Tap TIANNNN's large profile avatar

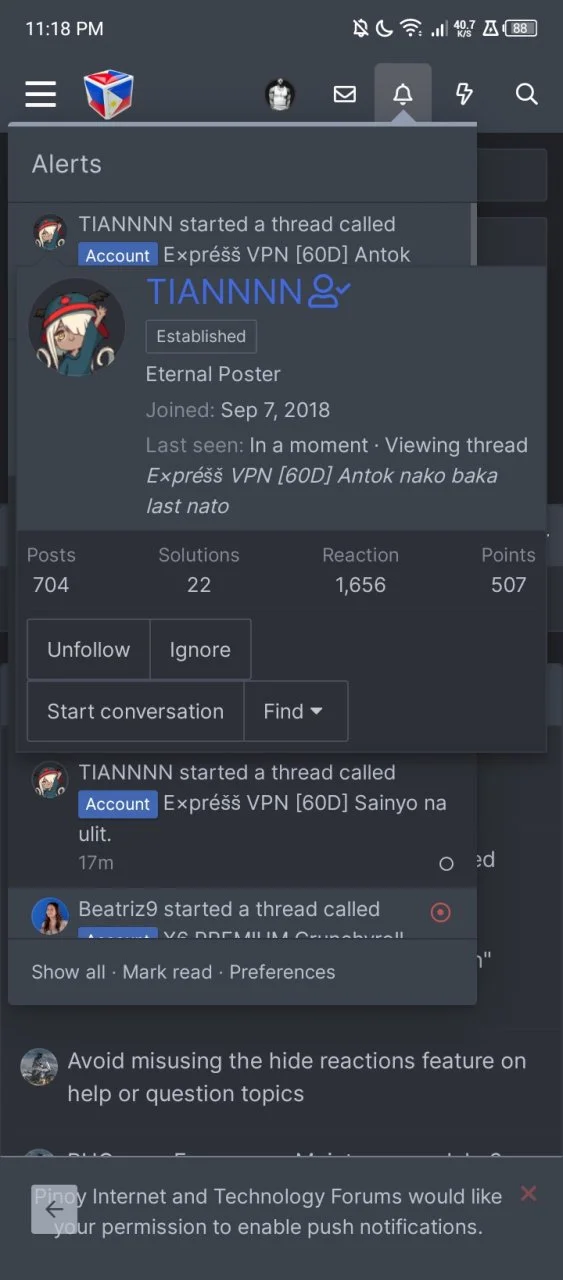(x=77, y=328)
